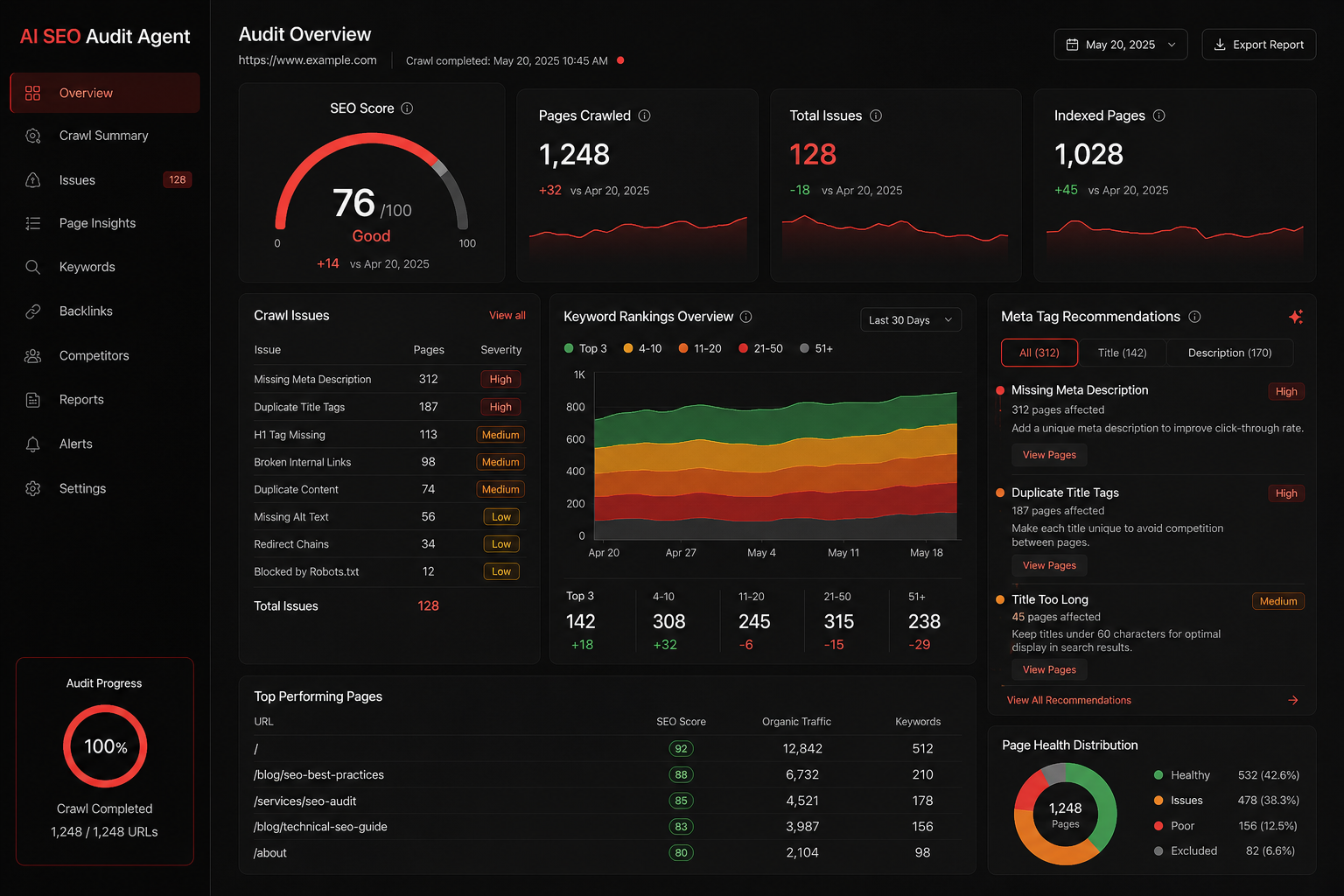
Task: Click the Backlinks chain icon
Action: point(32,311)
